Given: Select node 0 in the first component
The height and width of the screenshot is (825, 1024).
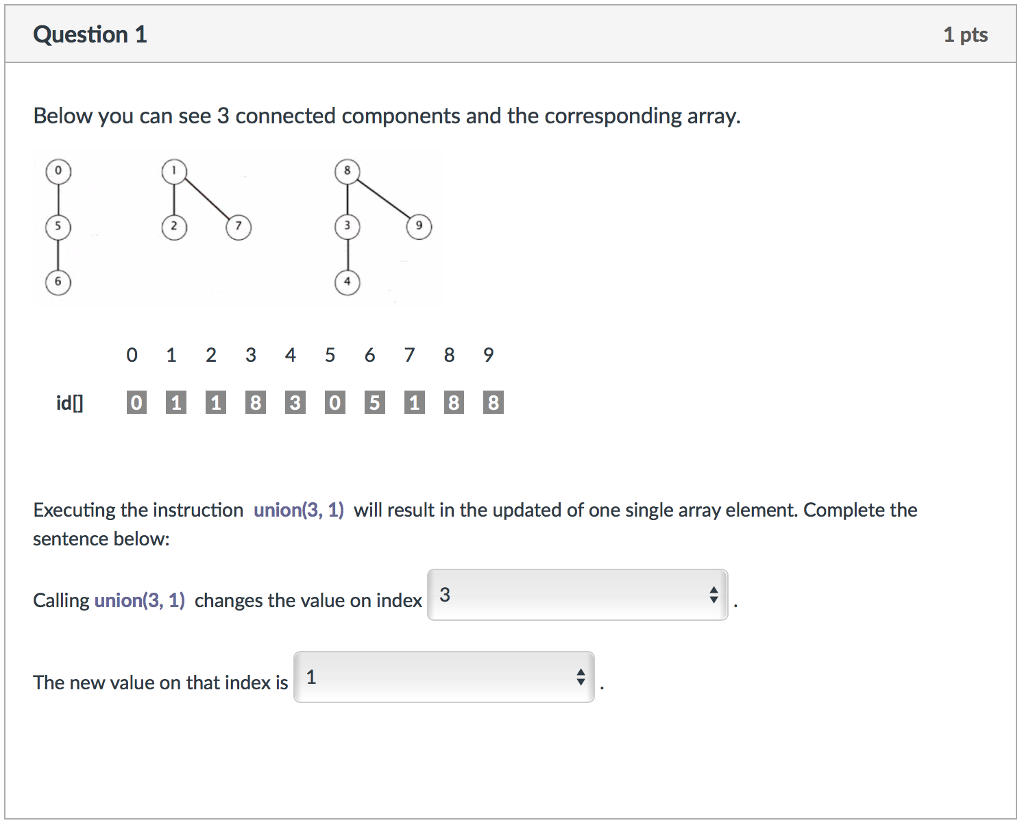Looking at the screenshot, I should (58, 170).
